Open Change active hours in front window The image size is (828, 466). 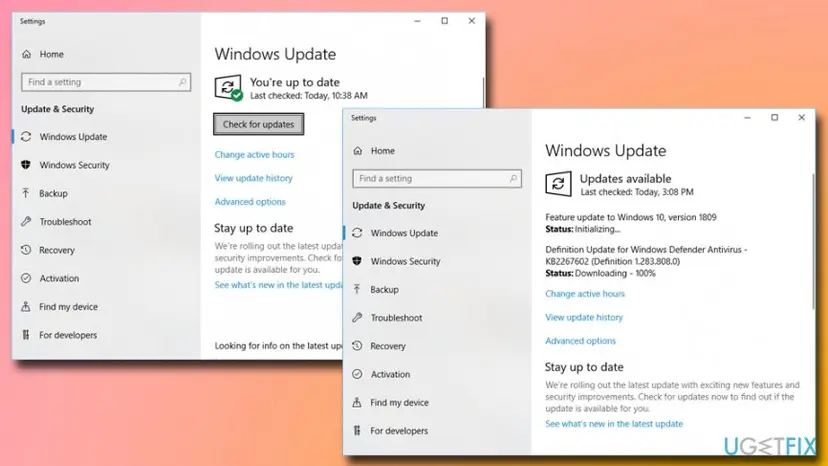tap(585, 294)
